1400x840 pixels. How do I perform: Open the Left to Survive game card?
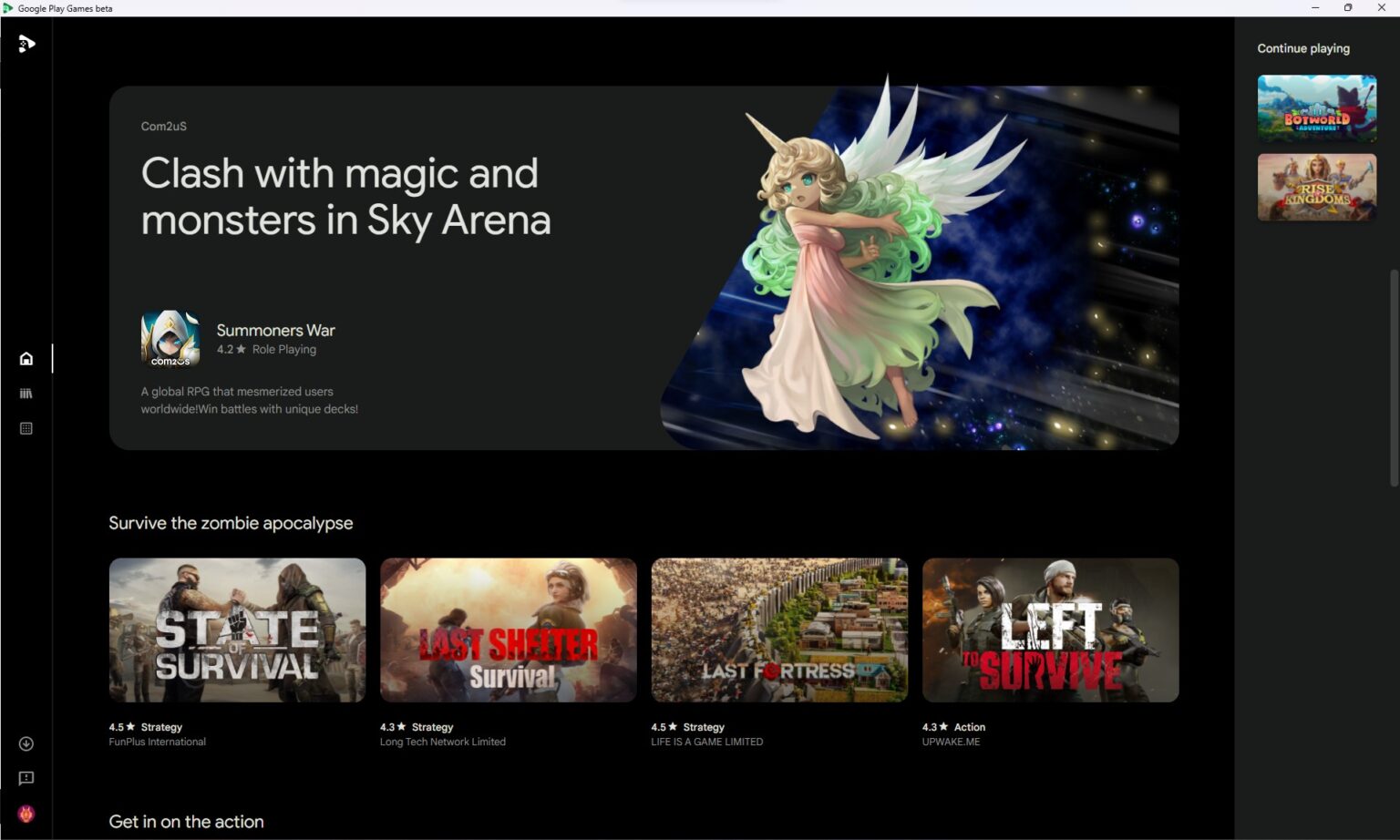tap(1051, 630)
